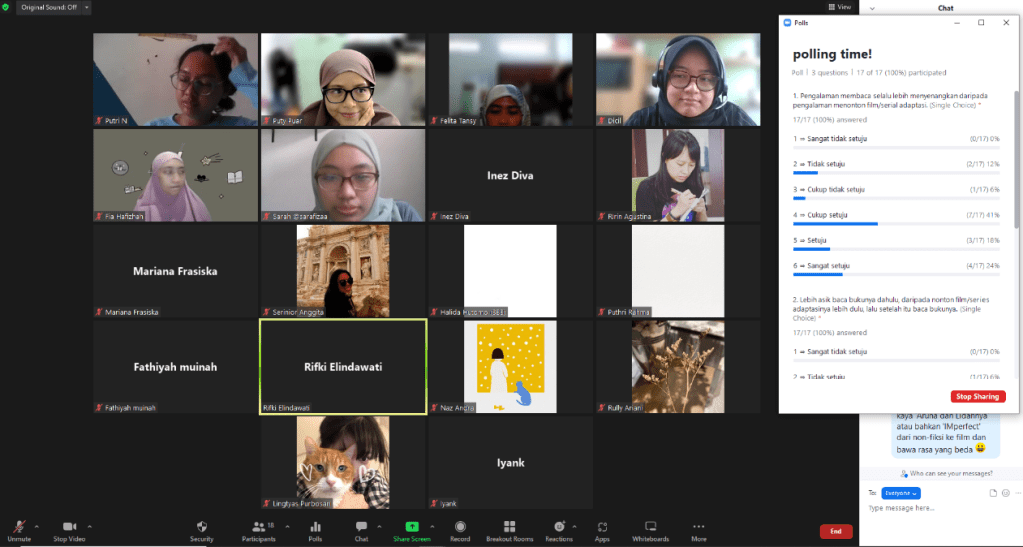Open the Apps icon
Screen dimensions: 1023x547
pyautogui.click(x=602, y=526)
